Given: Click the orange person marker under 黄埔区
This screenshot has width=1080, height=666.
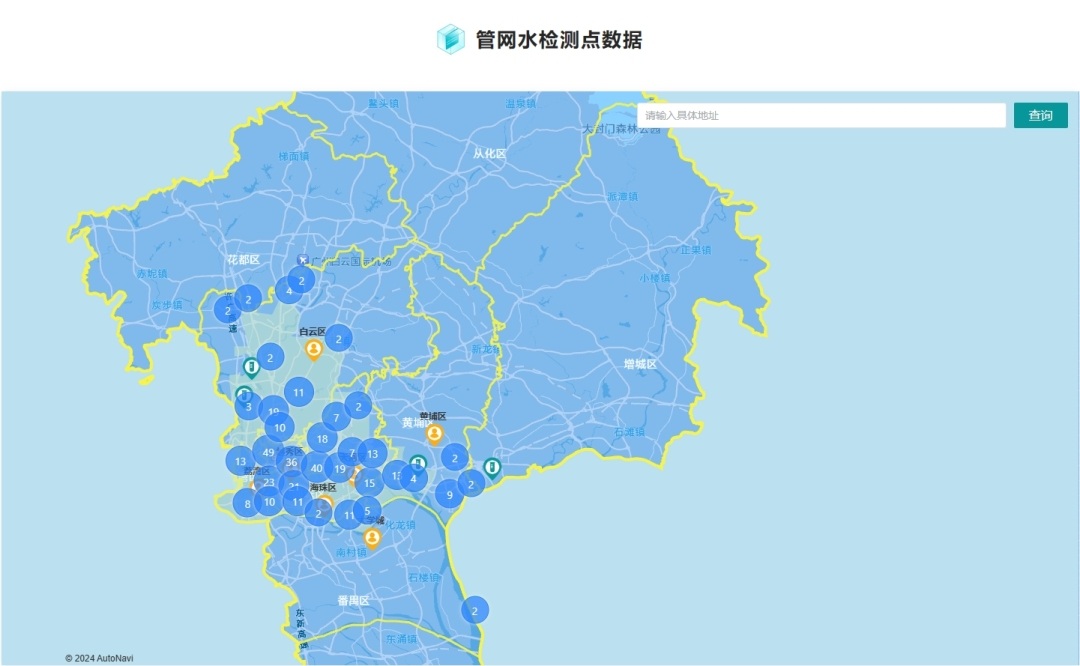Looking at the screenshot, I should [x=434, y=434].
